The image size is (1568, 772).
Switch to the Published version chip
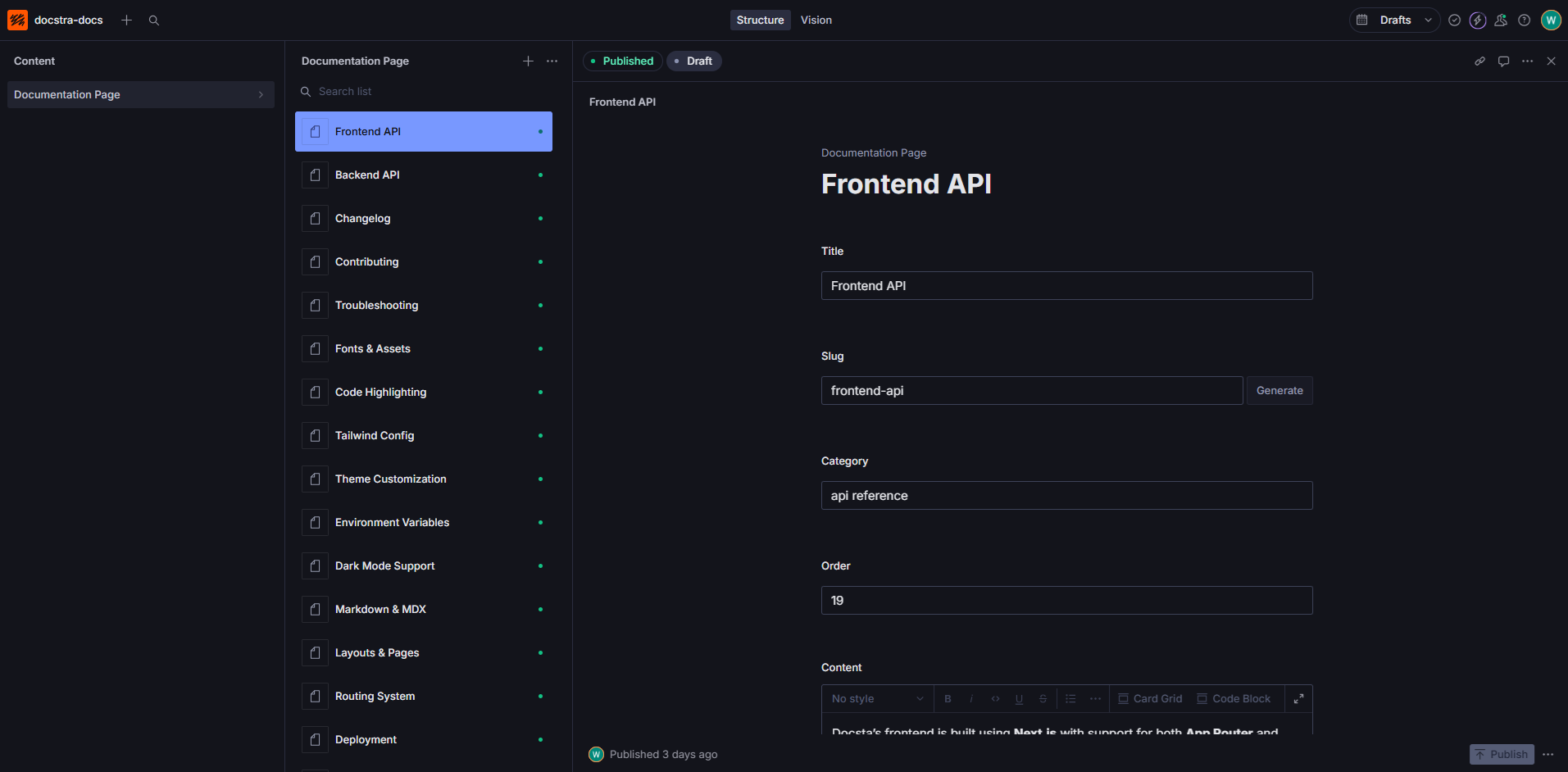622,61
